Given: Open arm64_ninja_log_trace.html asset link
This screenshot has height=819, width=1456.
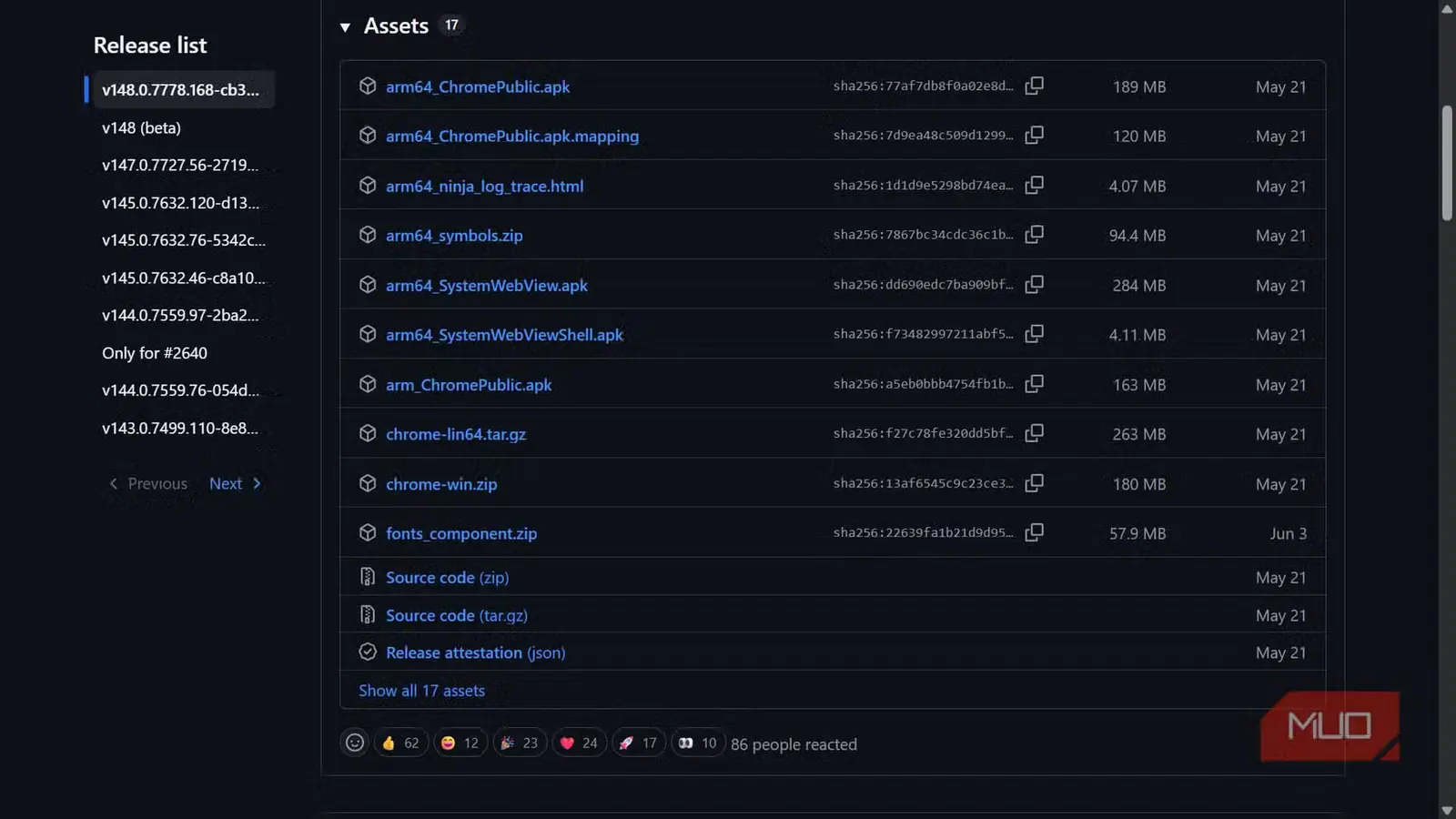Looking at the screenshot, I should (484, 186).
